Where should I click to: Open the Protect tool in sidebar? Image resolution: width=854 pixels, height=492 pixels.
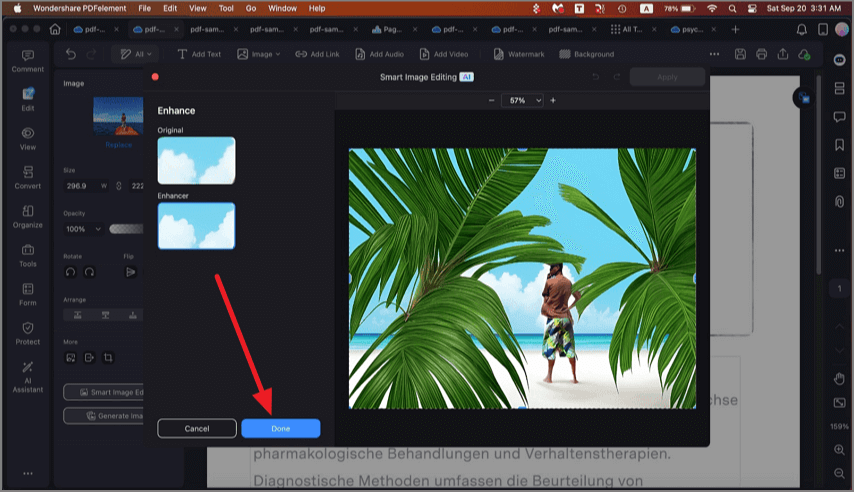coord(27,333)
